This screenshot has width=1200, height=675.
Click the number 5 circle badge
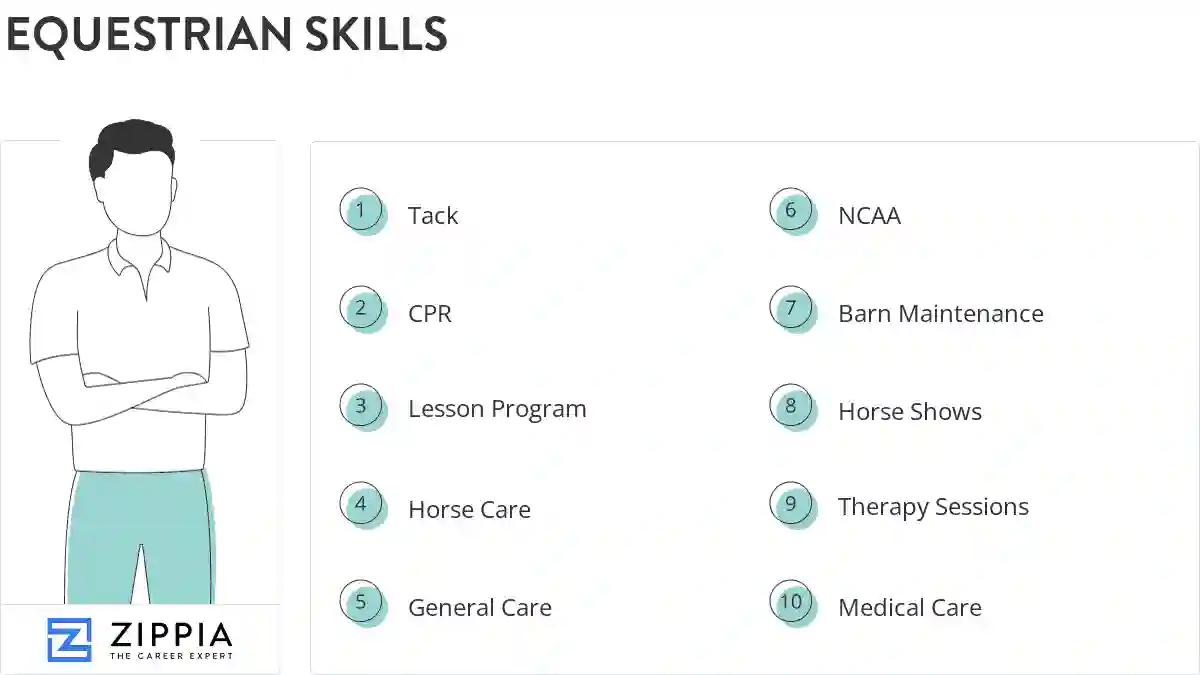(x=362, y=603)
